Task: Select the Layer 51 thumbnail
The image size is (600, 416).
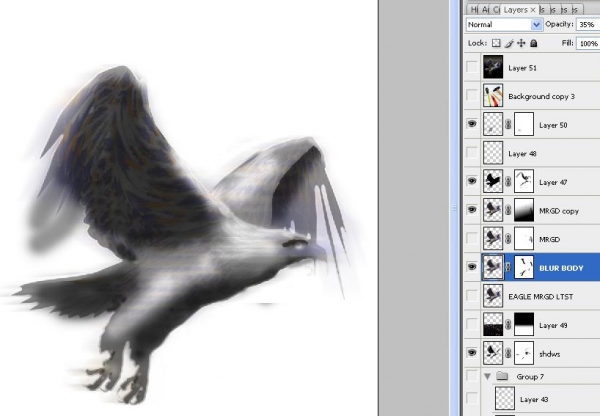Action: click(493, 67)
